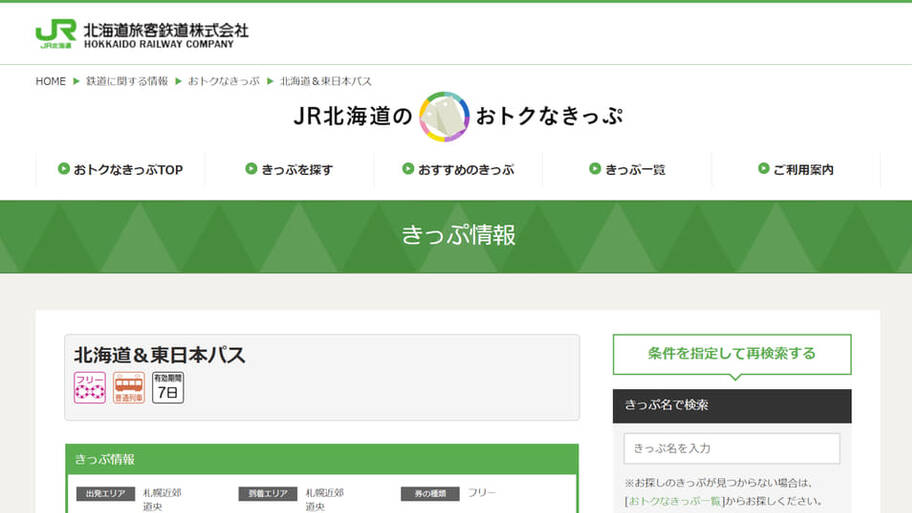Image resolution: width=912 pixels, height=513 pixels.
Task: Click the pink フリー ticket type icon
Action: [90, 388]
